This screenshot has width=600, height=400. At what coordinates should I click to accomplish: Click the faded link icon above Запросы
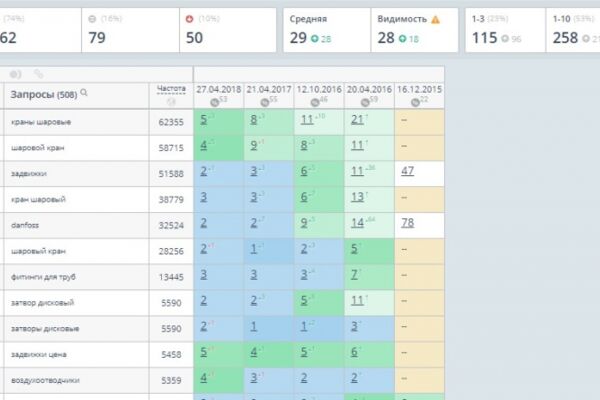pos(38,73)
